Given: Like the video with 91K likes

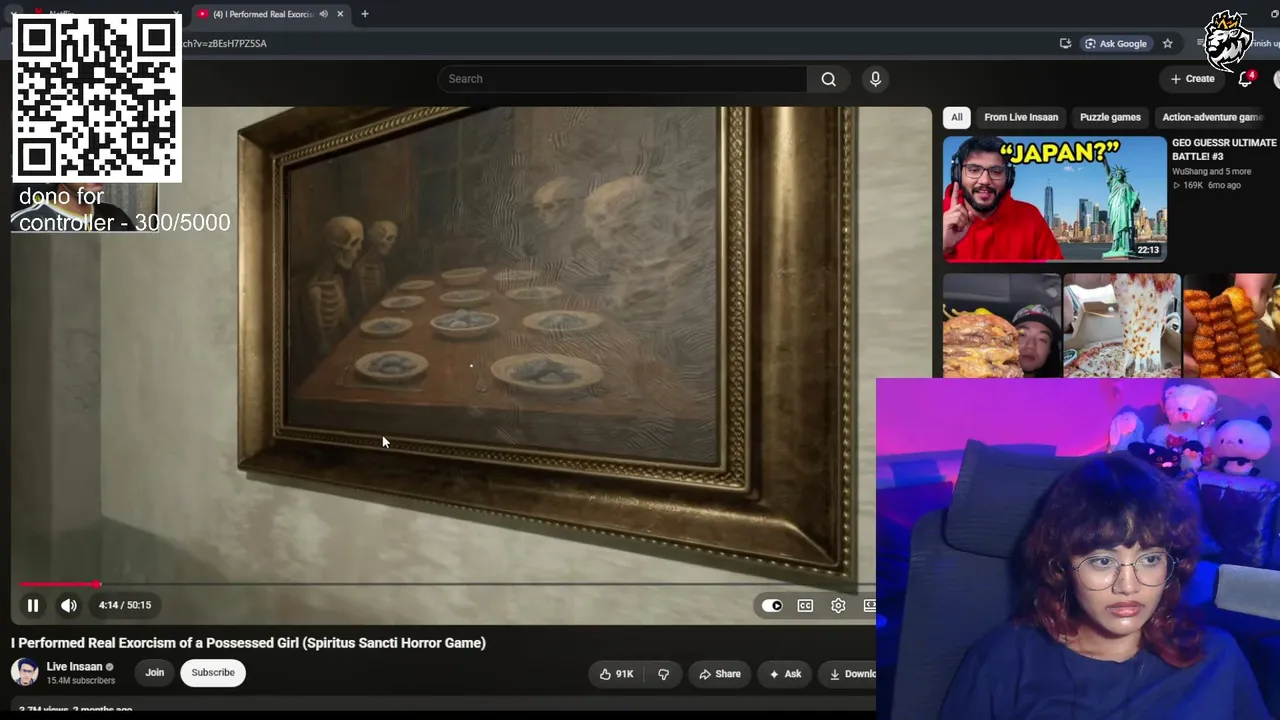Looking at the screenshot, I should 616,674.
